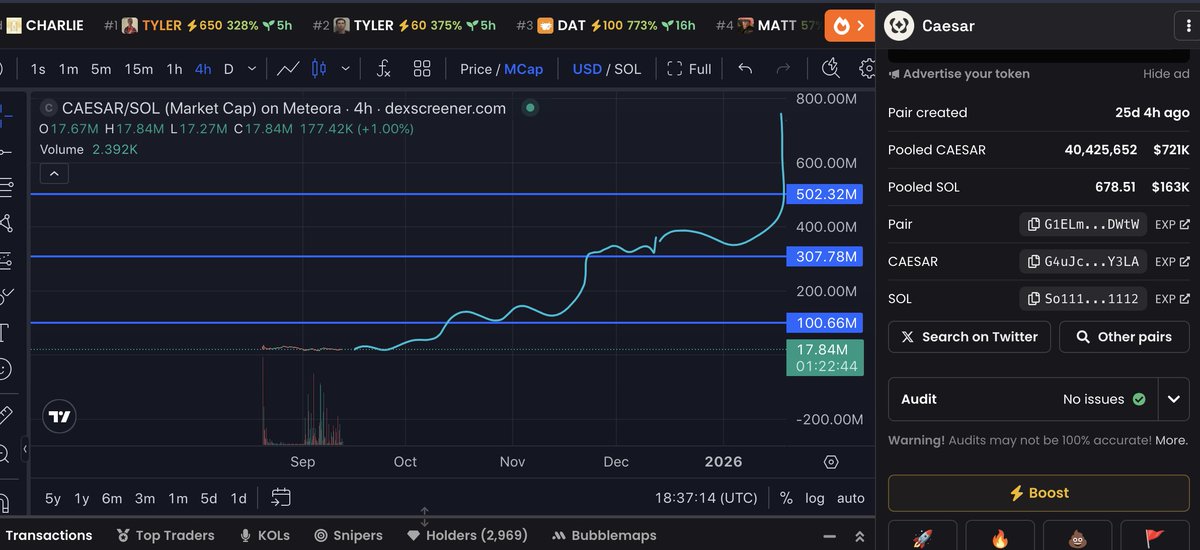This screenshot has width=1200, height=550.
Task: Expand the Audit details chevron
Action: pos(1173,399)
